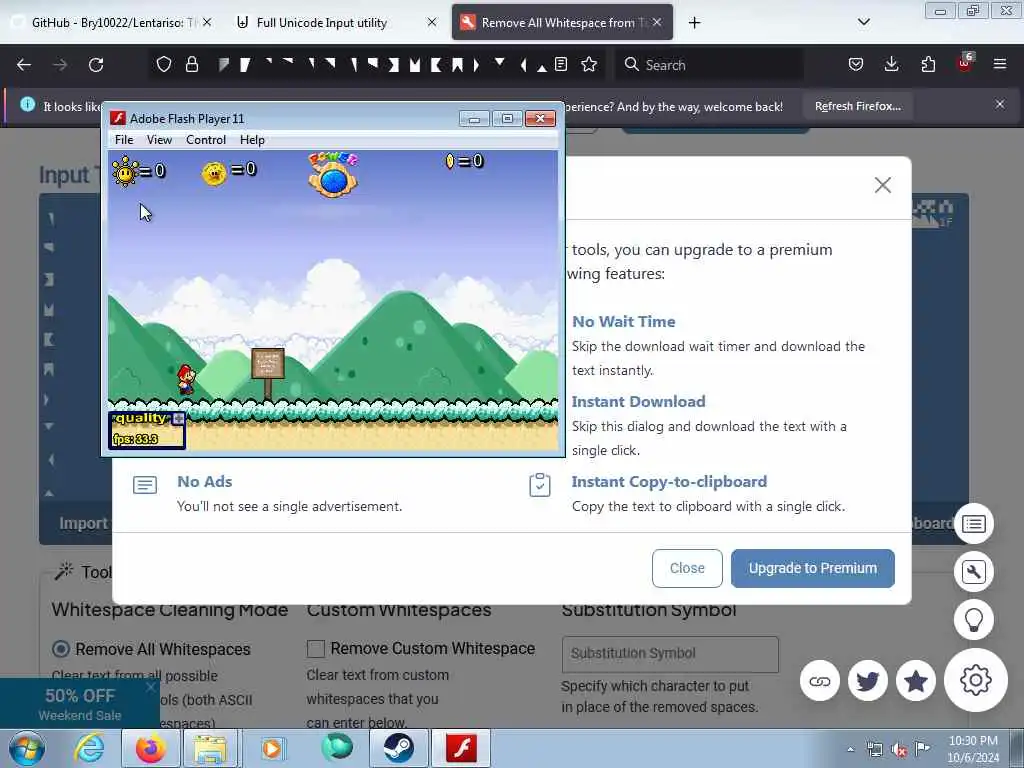Click the quality plus button in game
This screenshot has height=768, width=1024.
pyautogui.click(x=178, y=419)
